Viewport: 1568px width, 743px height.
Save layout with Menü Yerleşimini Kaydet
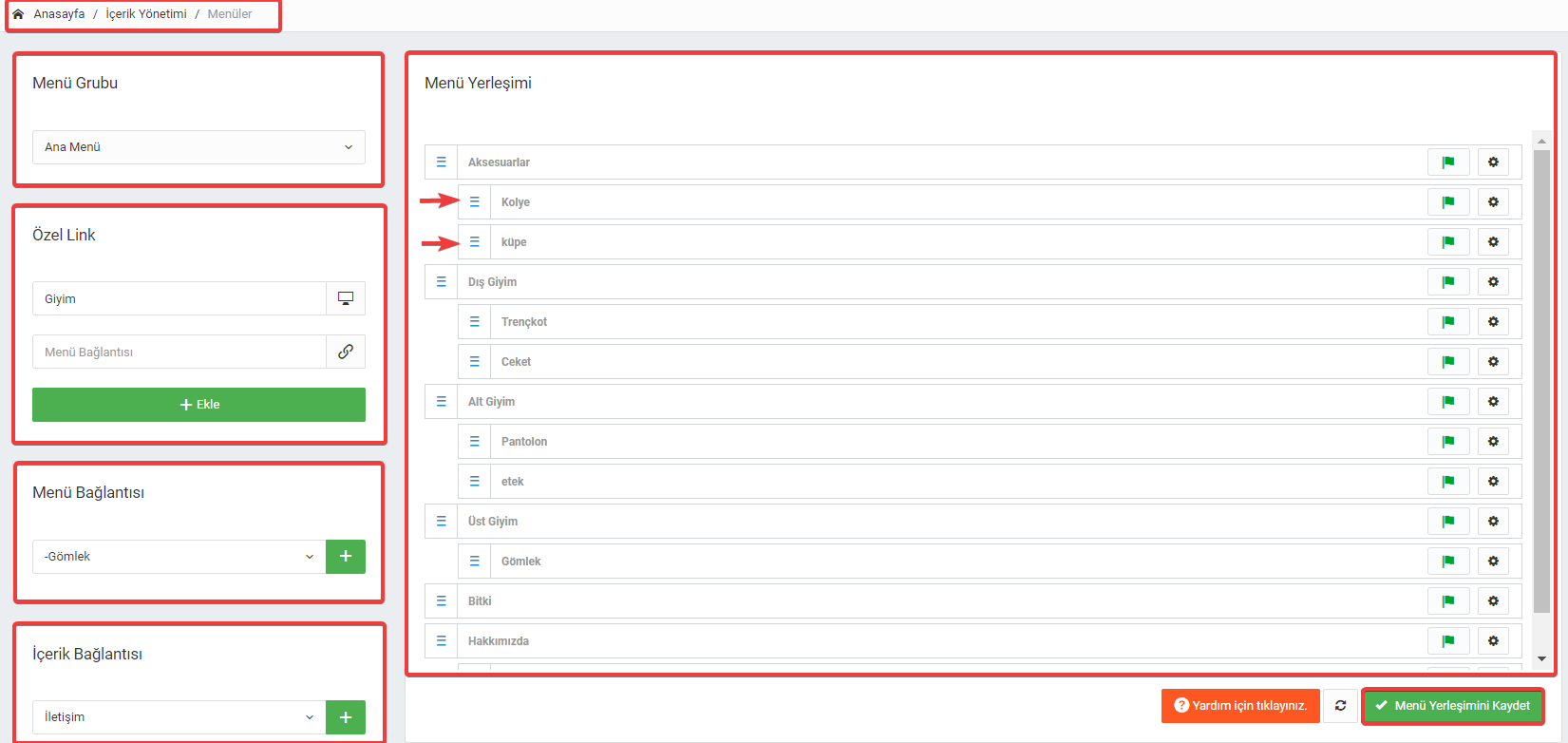1453,706
